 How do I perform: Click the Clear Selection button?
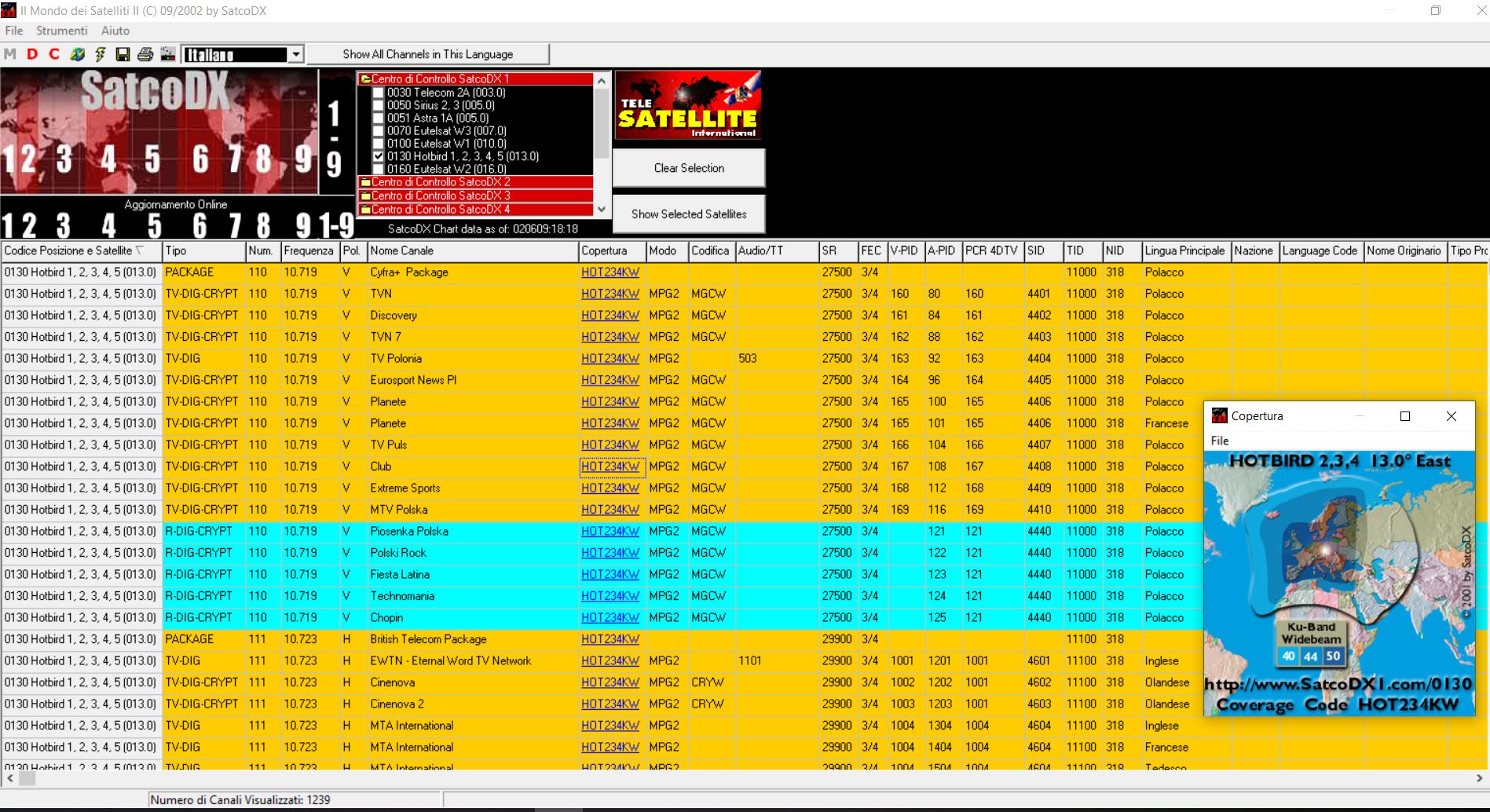pyautogui.click(x=689, y=168)
